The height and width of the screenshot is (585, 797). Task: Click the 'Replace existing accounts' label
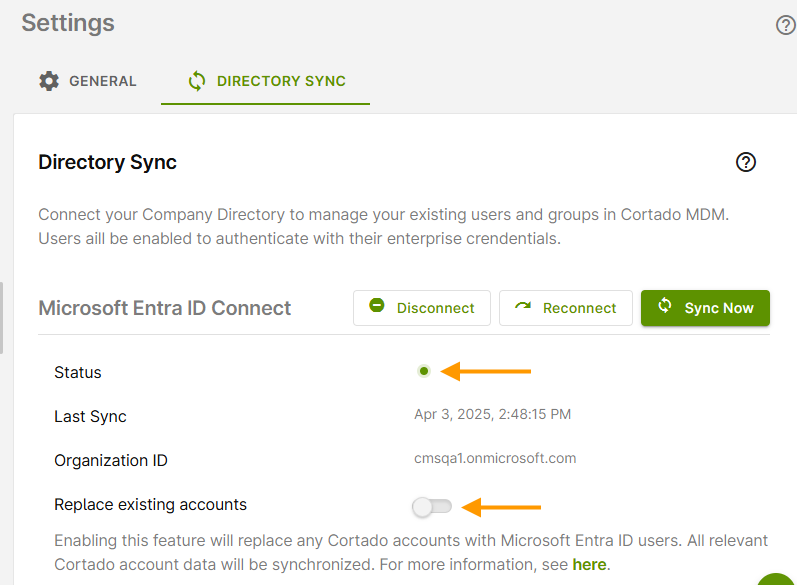coord(150,505)
